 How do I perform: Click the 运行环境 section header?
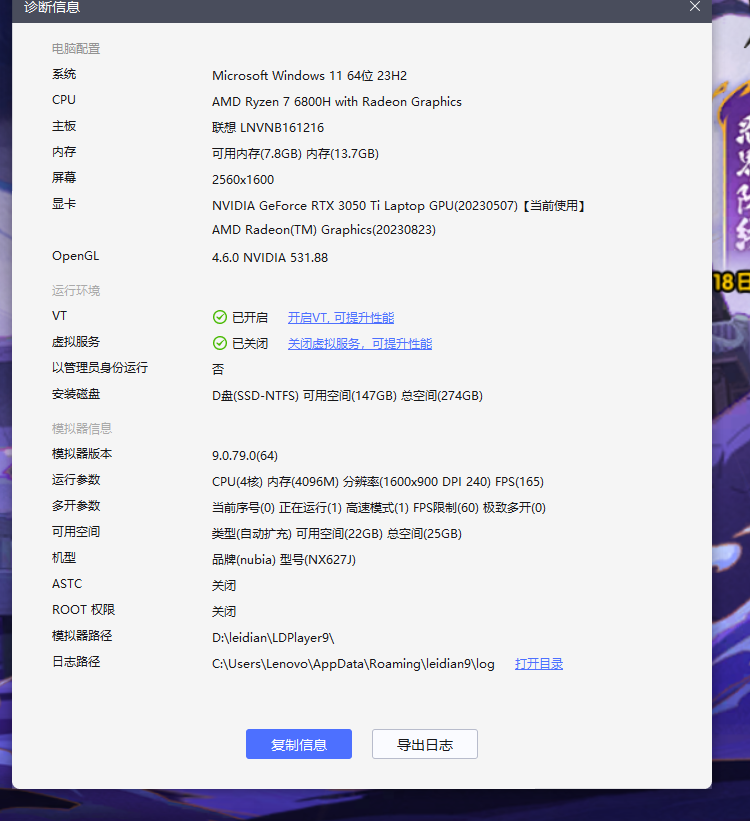[76, 290]
